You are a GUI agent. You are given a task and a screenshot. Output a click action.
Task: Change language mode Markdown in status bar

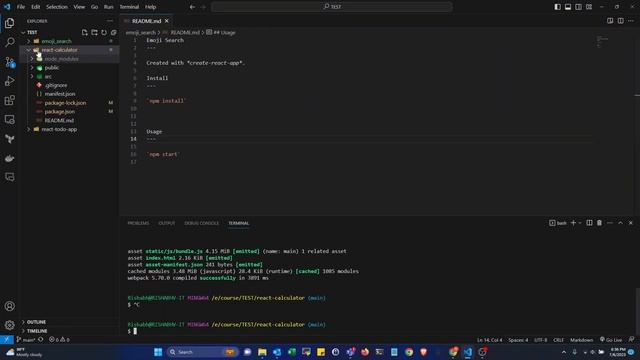581,340
